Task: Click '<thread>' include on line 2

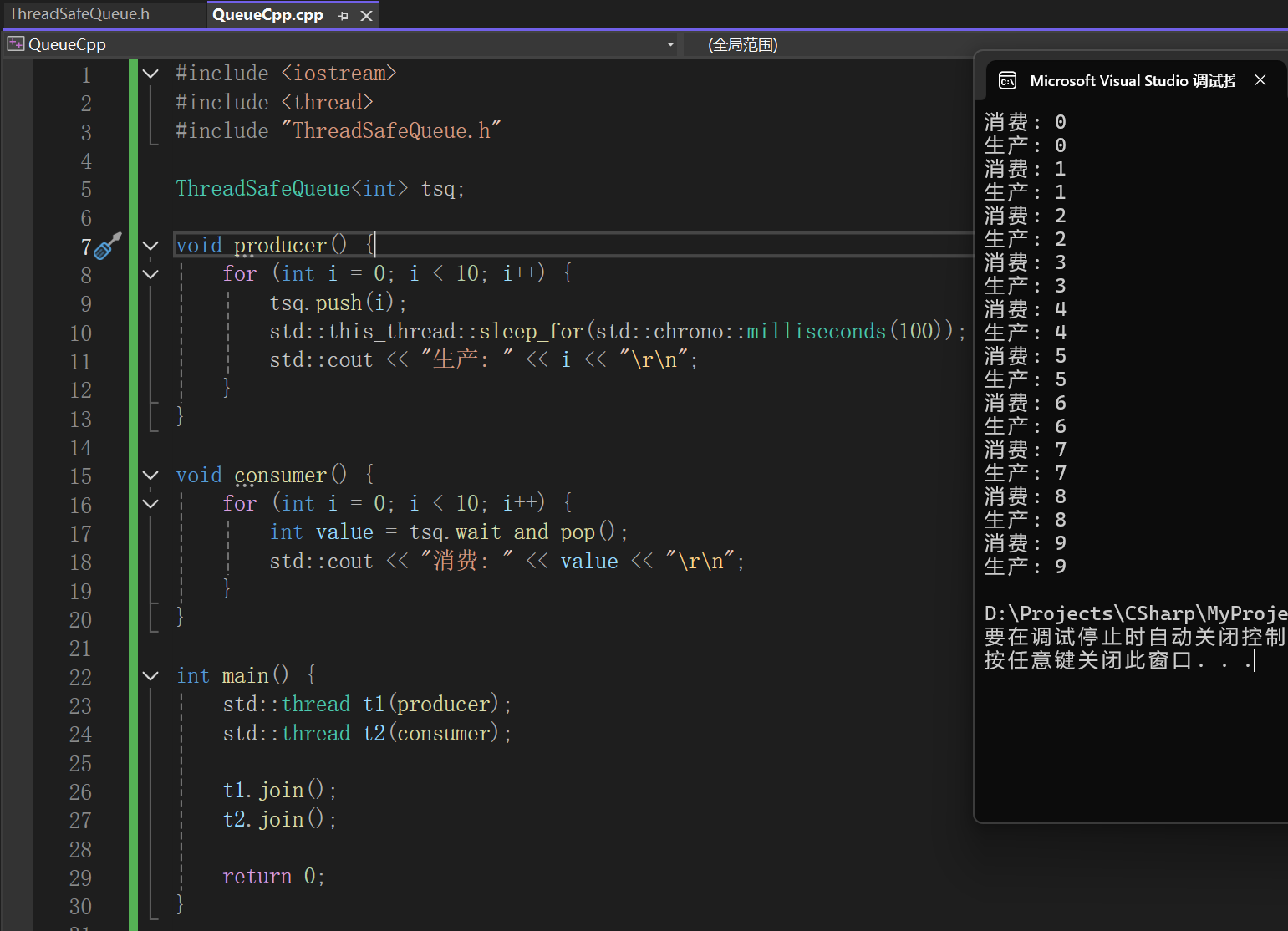Action: tap(327, 103)
